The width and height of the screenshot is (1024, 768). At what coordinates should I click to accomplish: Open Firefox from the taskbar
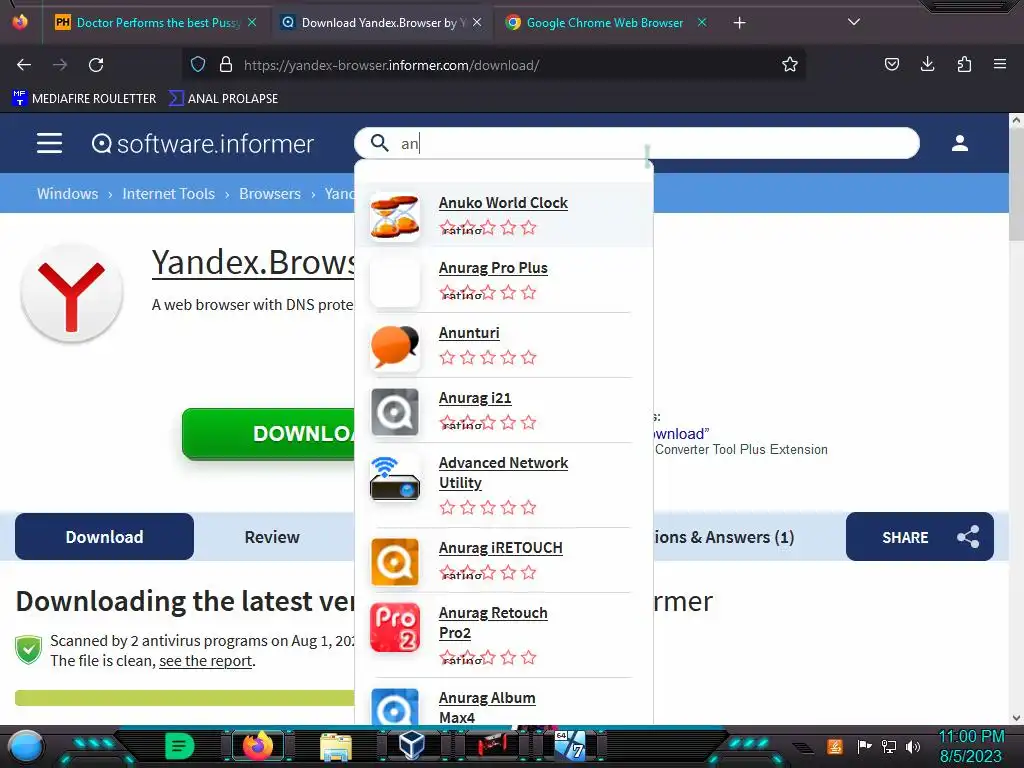pyautogui.click(x=257, y=746)
